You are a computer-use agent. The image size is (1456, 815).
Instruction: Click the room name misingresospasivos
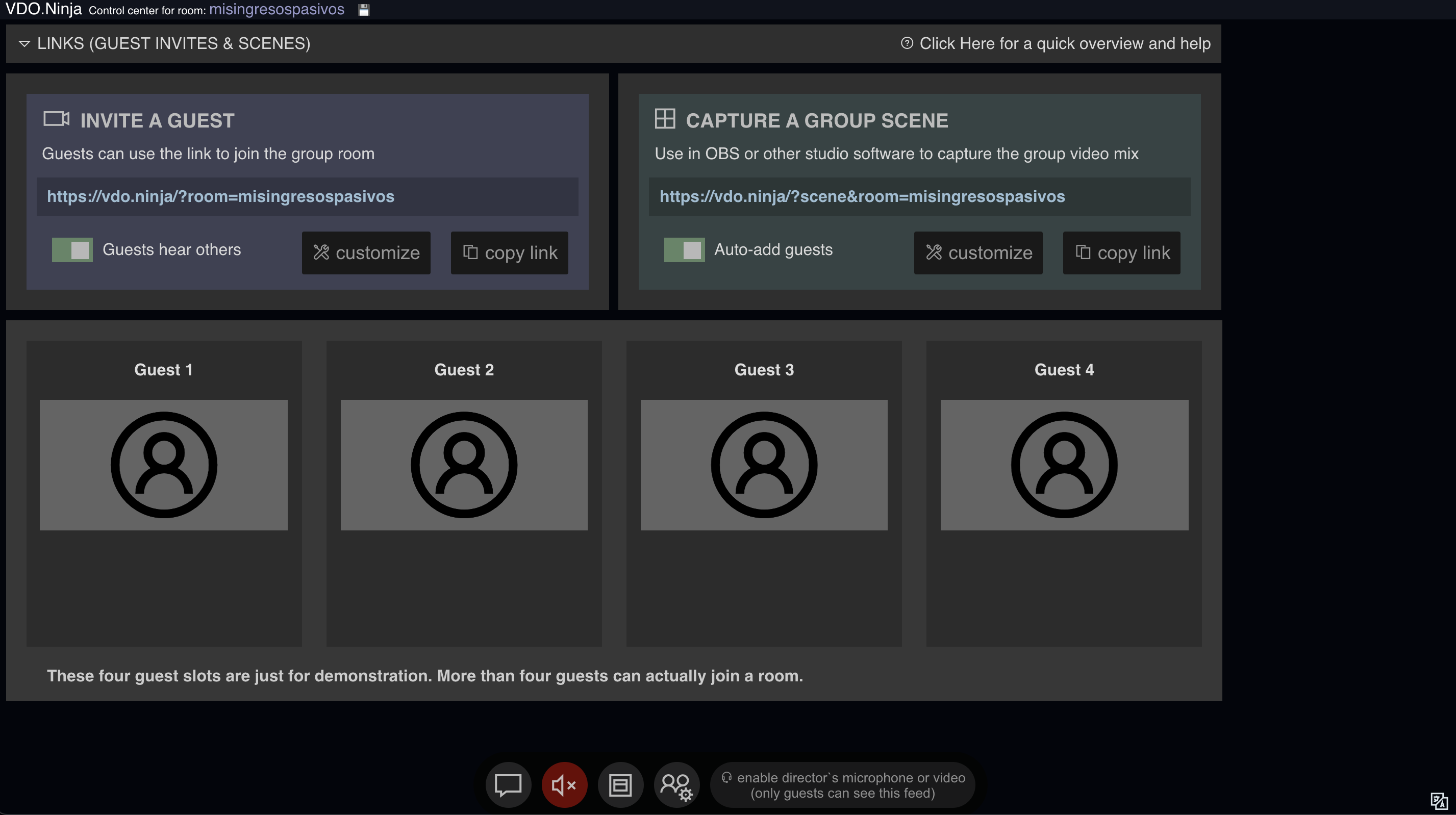pos(277,10)
